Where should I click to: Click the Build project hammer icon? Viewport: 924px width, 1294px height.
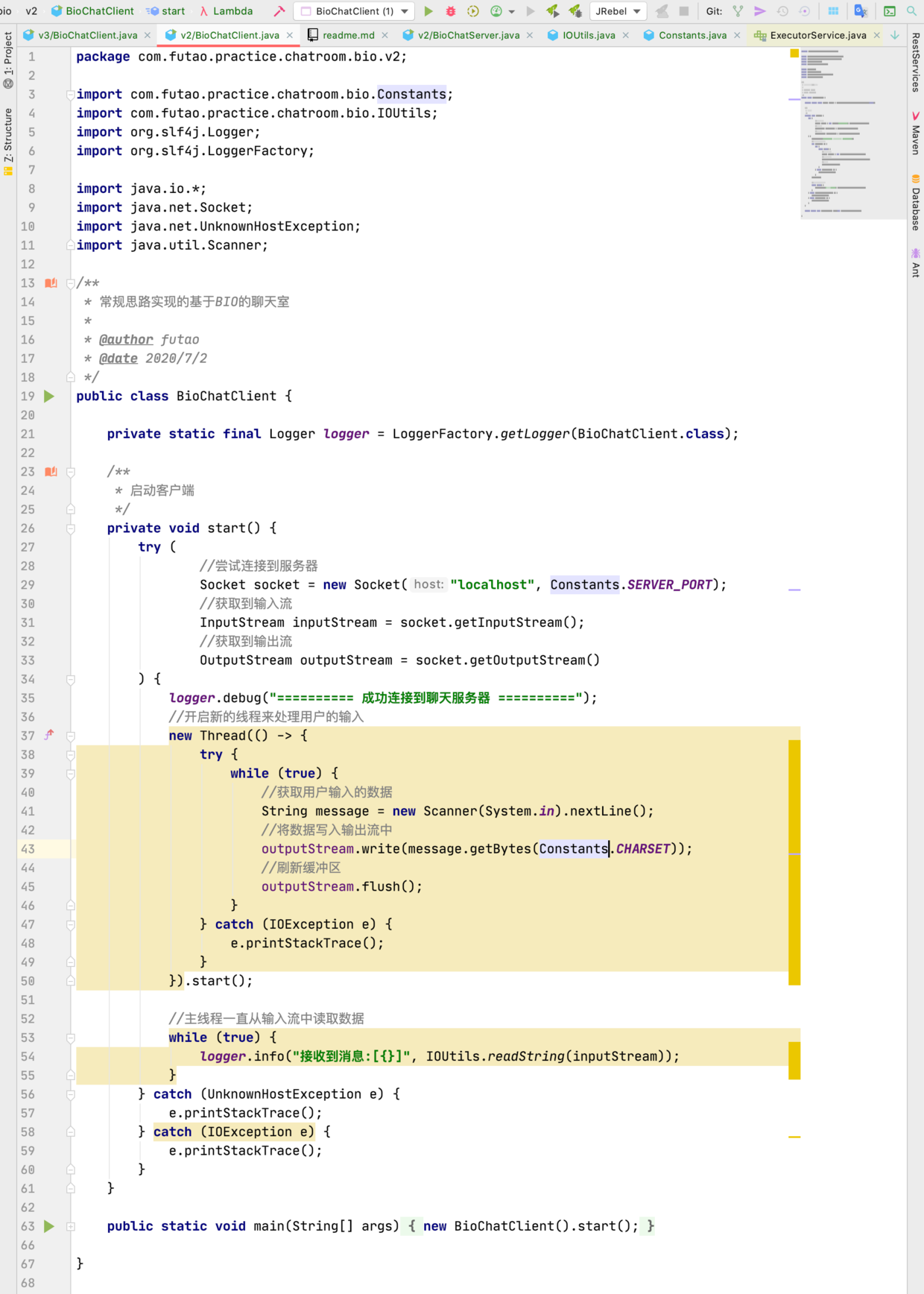click(279, 11)
